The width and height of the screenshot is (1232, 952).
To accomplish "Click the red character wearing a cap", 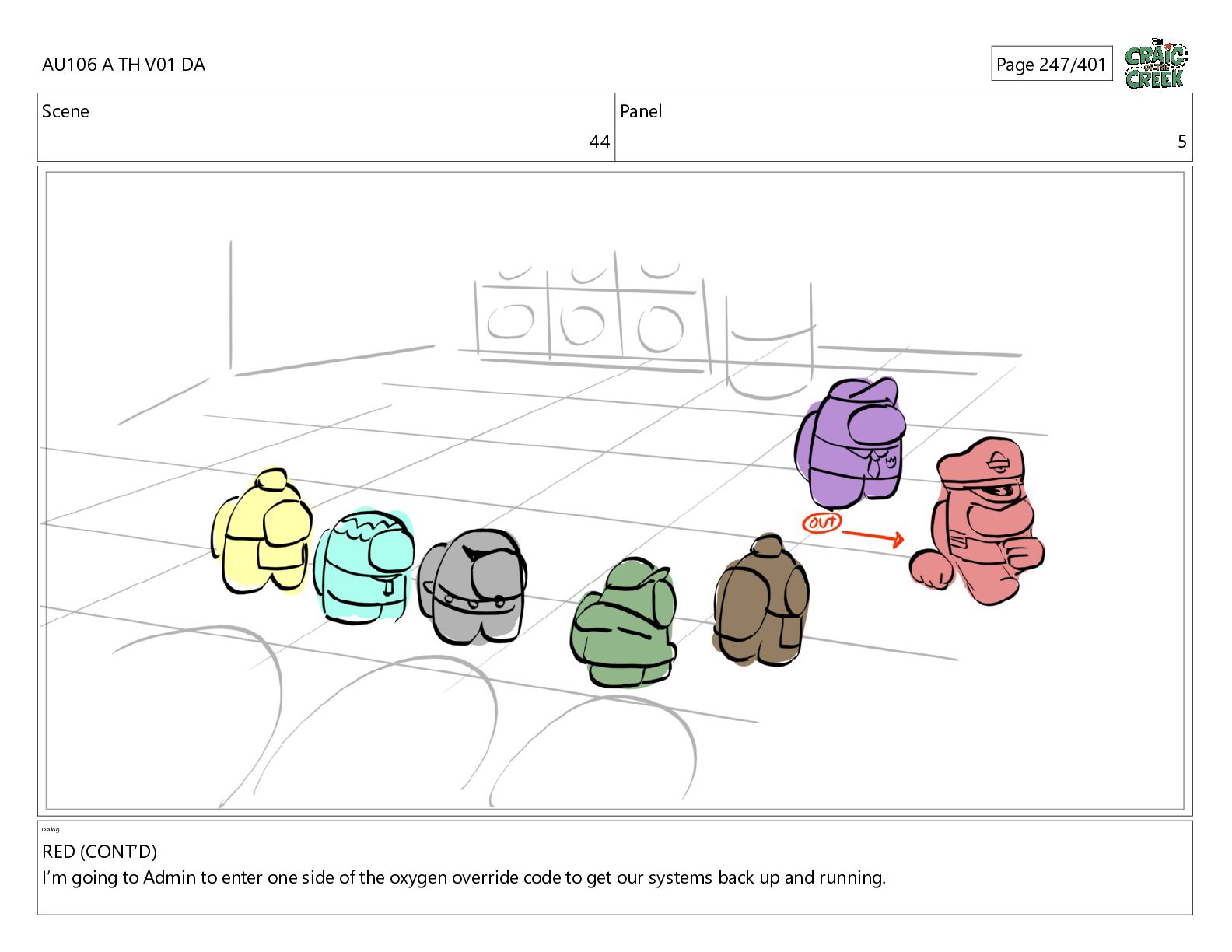I will [x=978, y=522].
